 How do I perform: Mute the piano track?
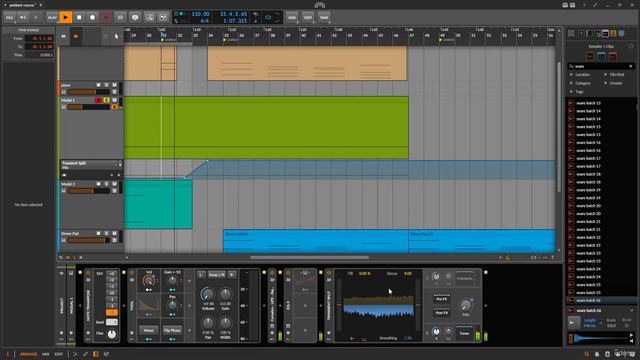click(x=114, y=85)
